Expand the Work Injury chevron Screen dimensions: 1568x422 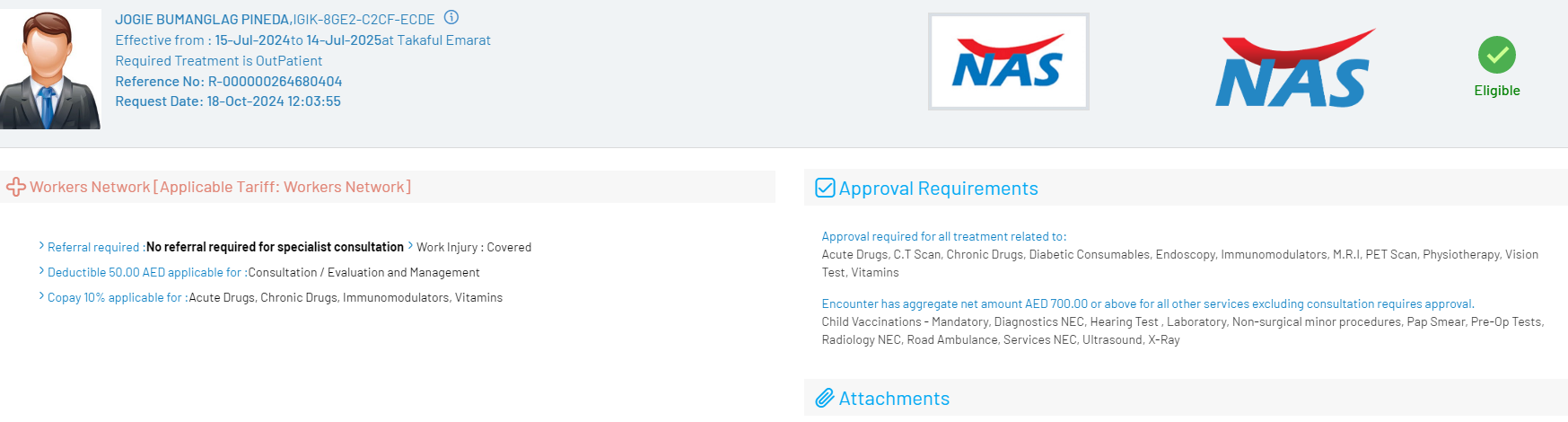coord(410,245)
